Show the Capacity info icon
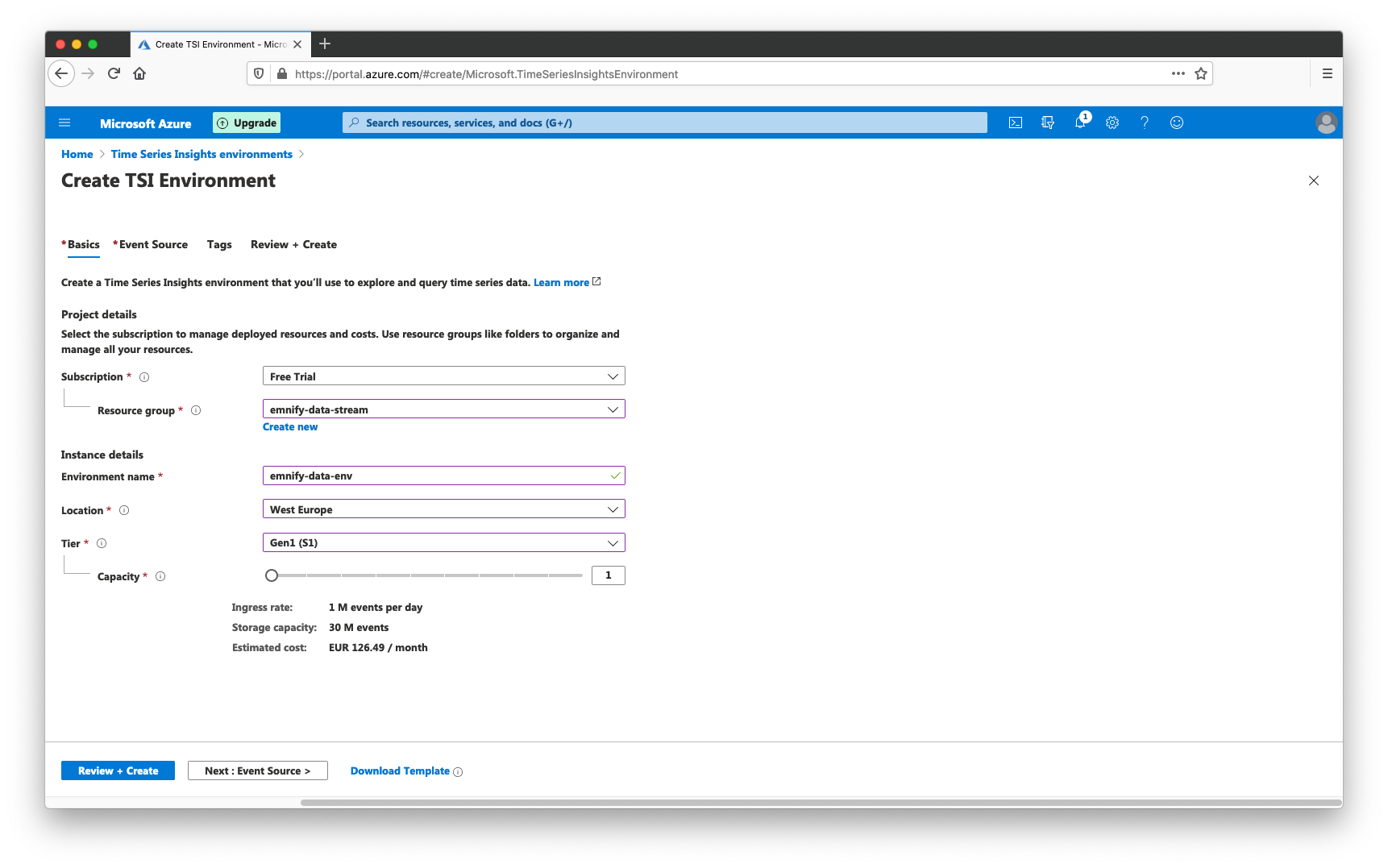The width and height of the screenshot is (1388, 868). pyautogui.click(x=160, y=576)
